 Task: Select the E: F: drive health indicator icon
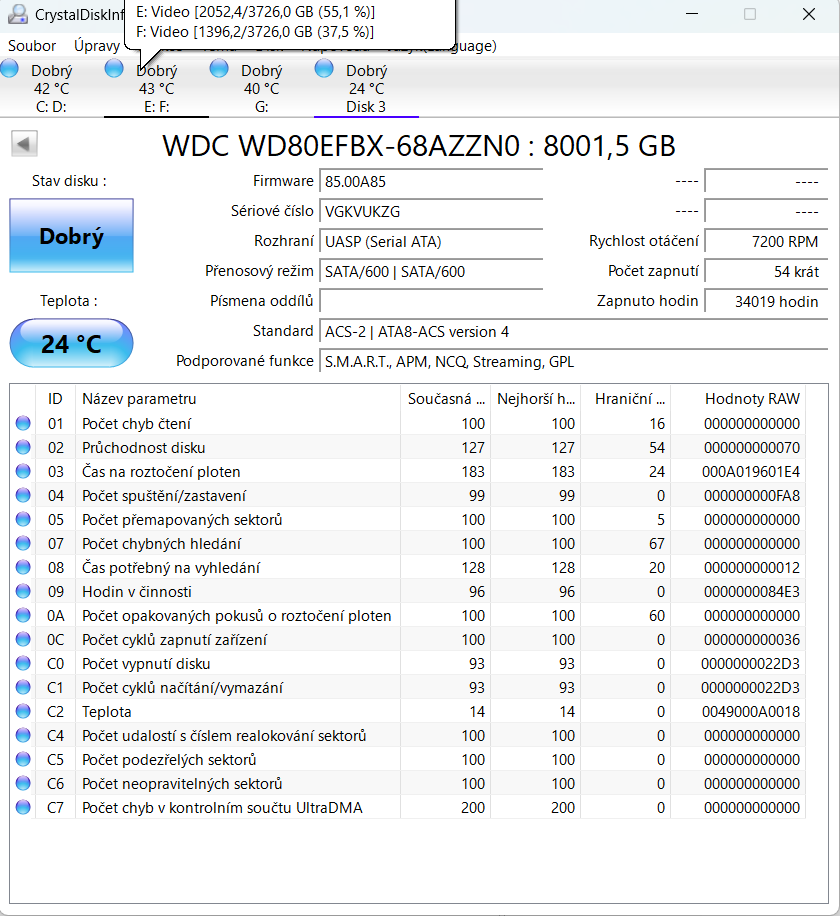(x=113, y=68)
